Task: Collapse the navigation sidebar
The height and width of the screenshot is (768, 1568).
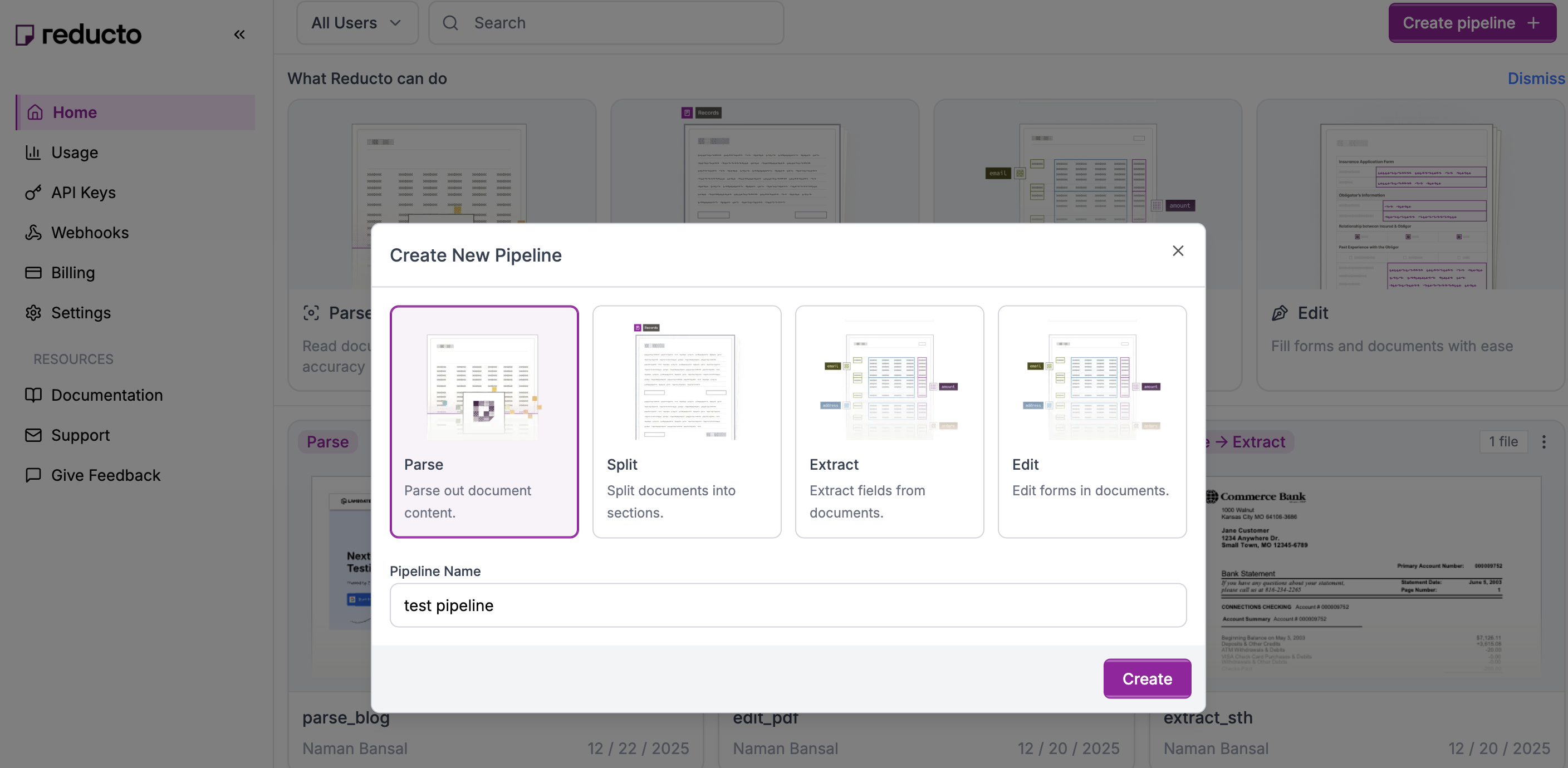Action: pyautogui.click(x=239, y=35)
